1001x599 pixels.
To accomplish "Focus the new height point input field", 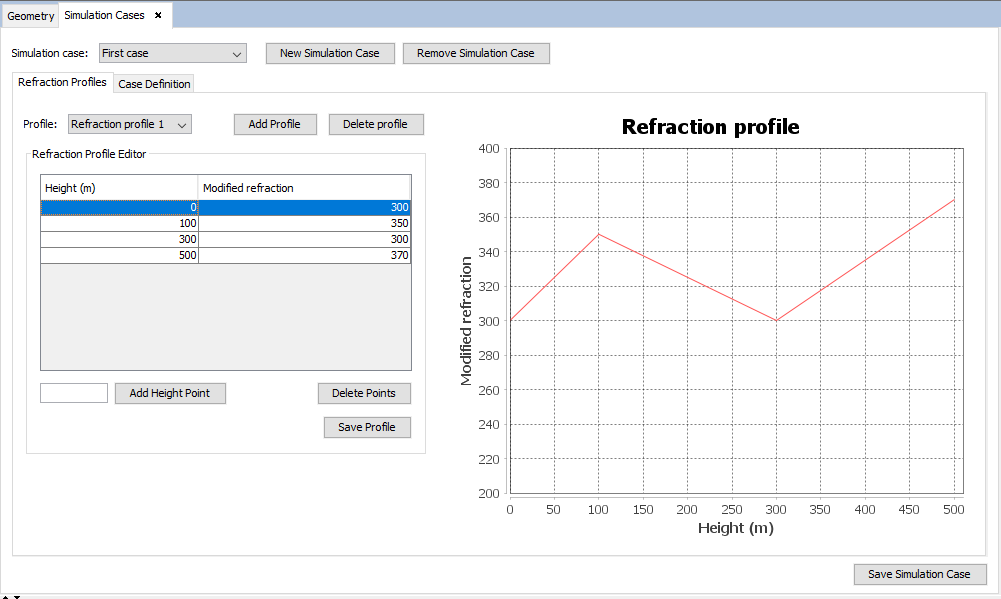I will tap(74, 393).
